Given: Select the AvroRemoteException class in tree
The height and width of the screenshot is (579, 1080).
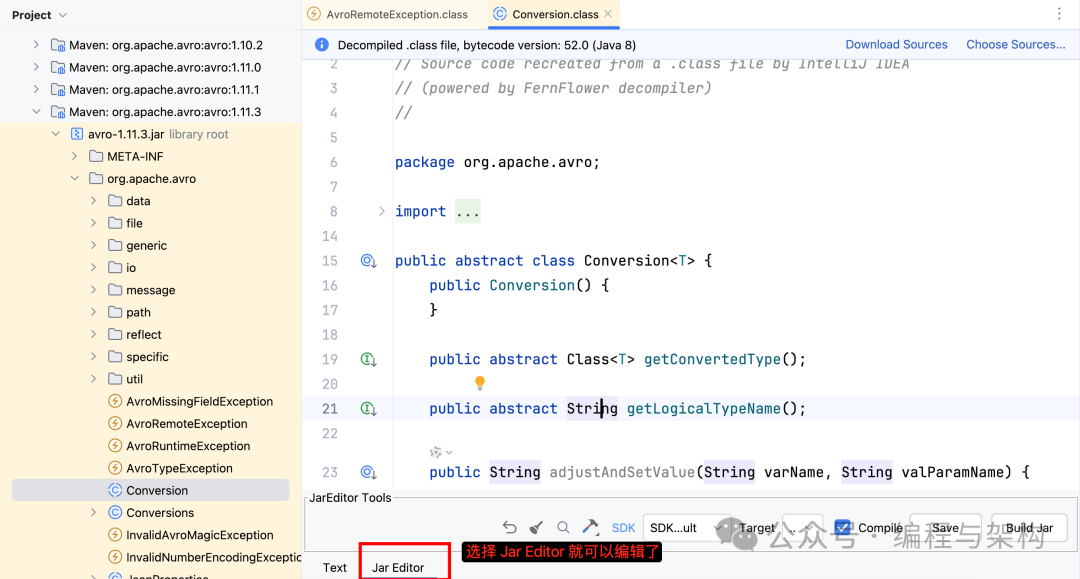Looking at the screenshot, I should tap(187, 423).
